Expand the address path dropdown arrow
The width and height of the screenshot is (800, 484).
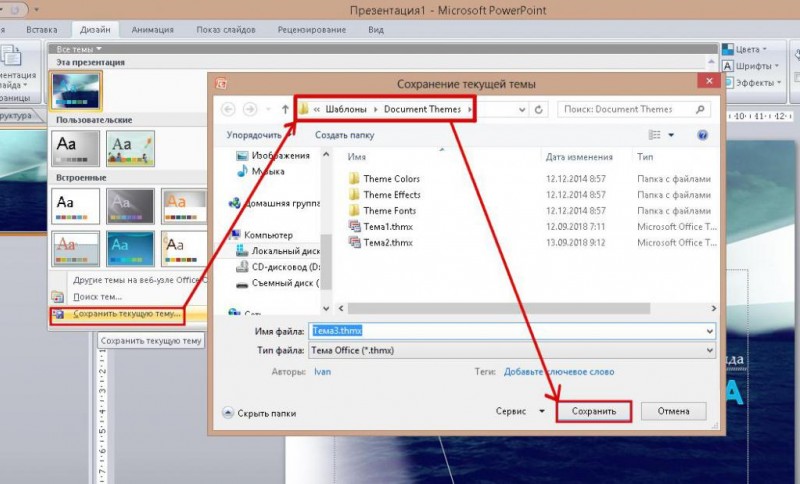click(x=522, y=109)
